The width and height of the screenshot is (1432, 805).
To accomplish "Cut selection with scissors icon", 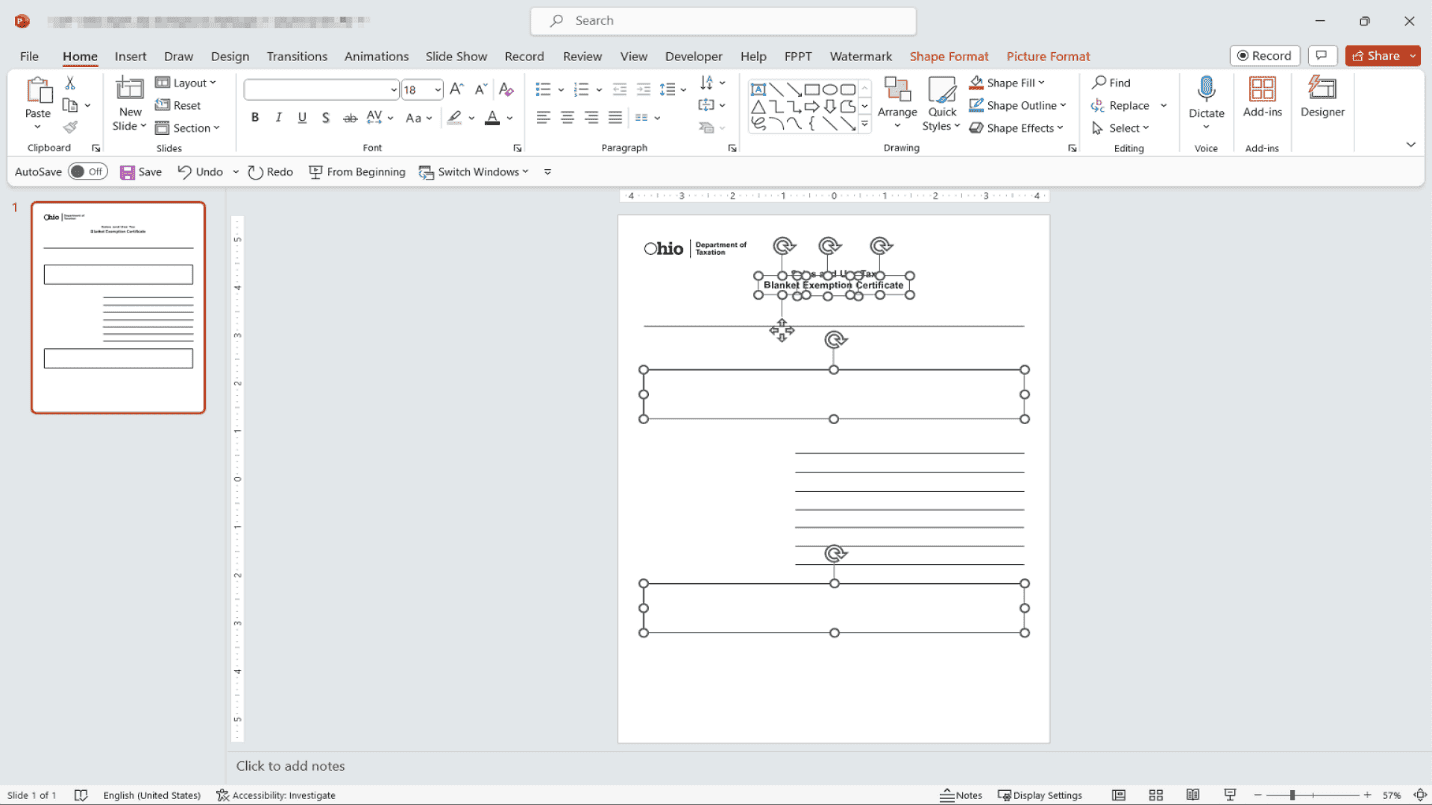I will click(70, 83).
